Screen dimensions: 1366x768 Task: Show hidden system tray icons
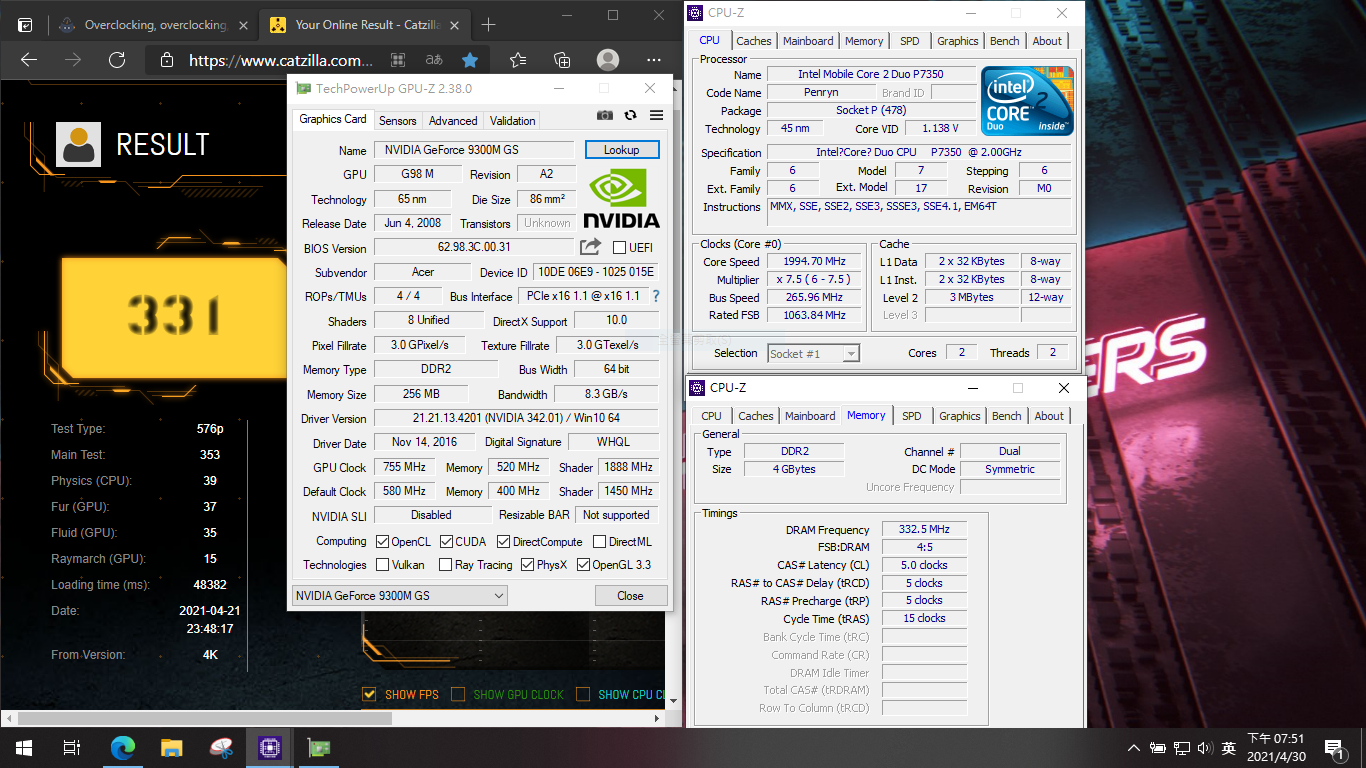click(x=1133, y=748)
